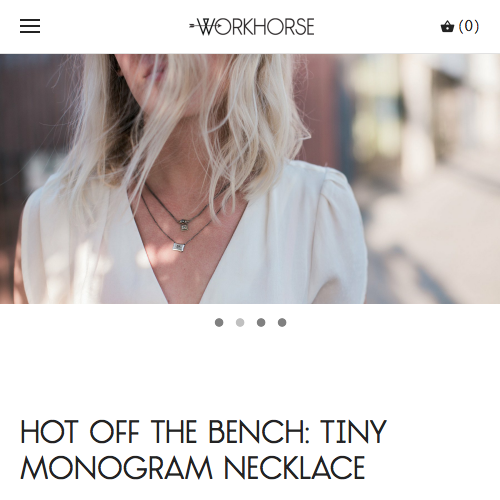The height and width of the screenshot is (500, 500).
Task: Select the highlighted second carousel dot
Action: 240,322
